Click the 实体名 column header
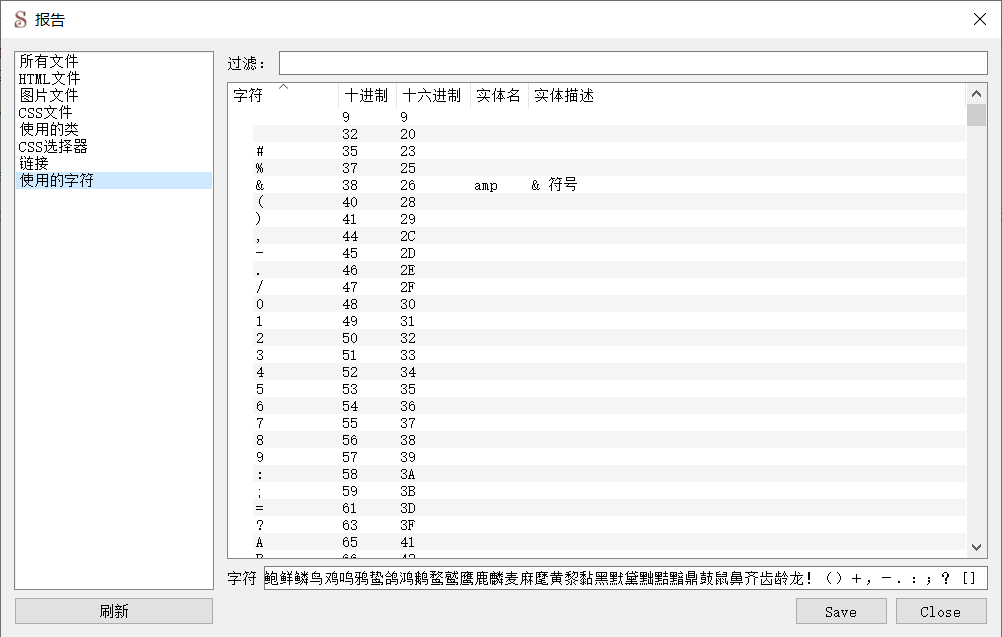This screenshot has width=1002, height=637. click(x=498, y=96)
